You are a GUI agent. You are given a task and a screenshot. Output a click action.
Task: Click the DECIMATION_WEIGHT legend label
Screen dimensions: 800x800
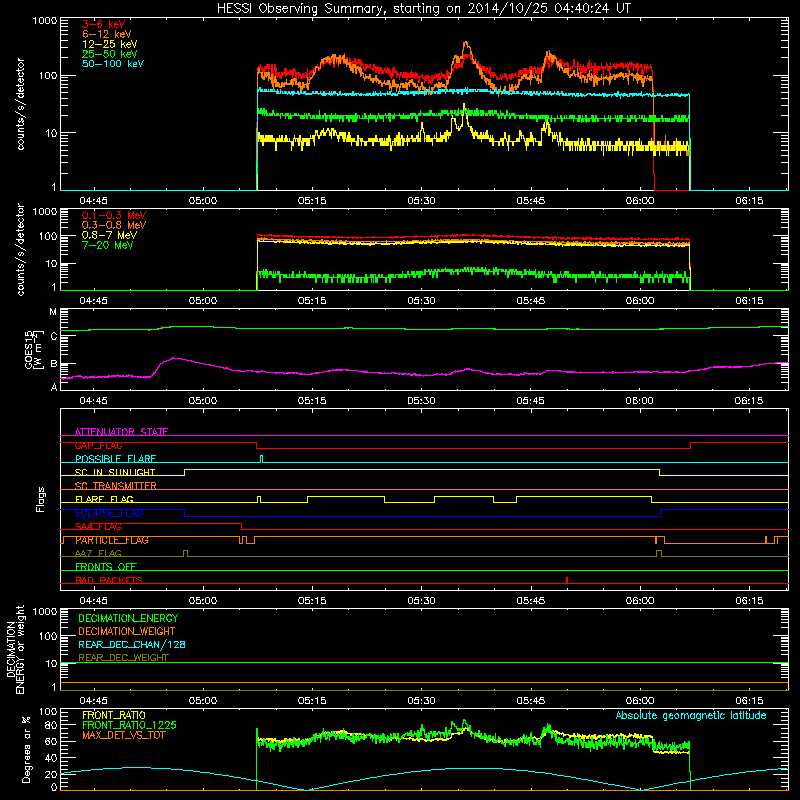127,631
